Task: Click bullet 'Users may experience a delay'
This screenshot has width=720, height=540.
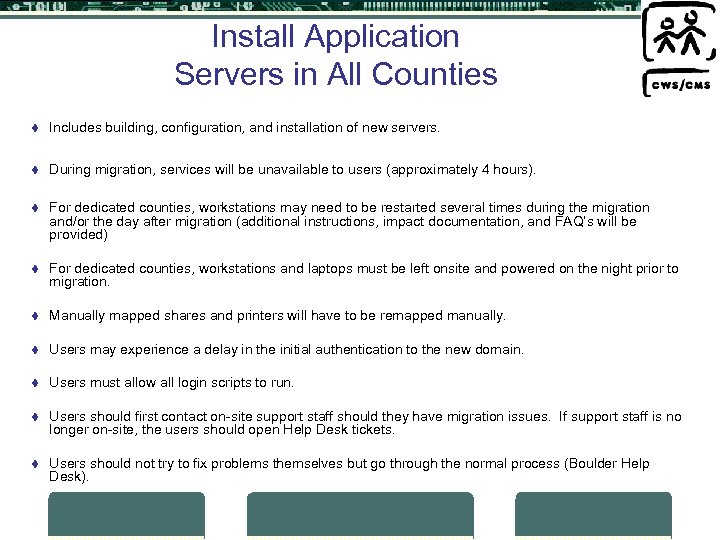Action: click(x=286, y=350)
